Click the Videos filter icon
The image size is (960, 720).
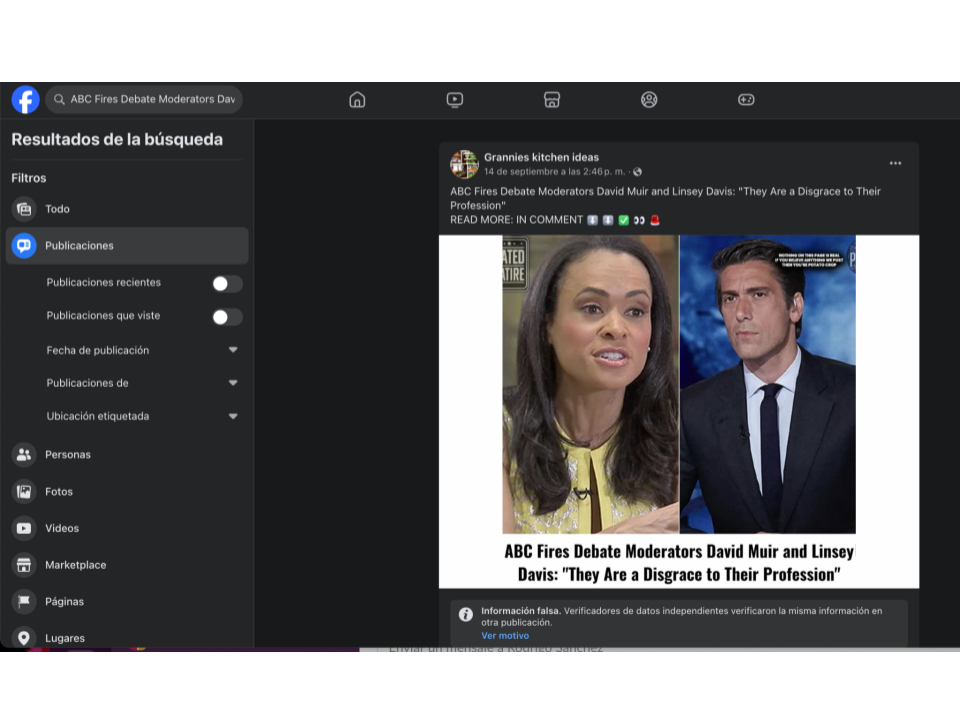(24, 528)
